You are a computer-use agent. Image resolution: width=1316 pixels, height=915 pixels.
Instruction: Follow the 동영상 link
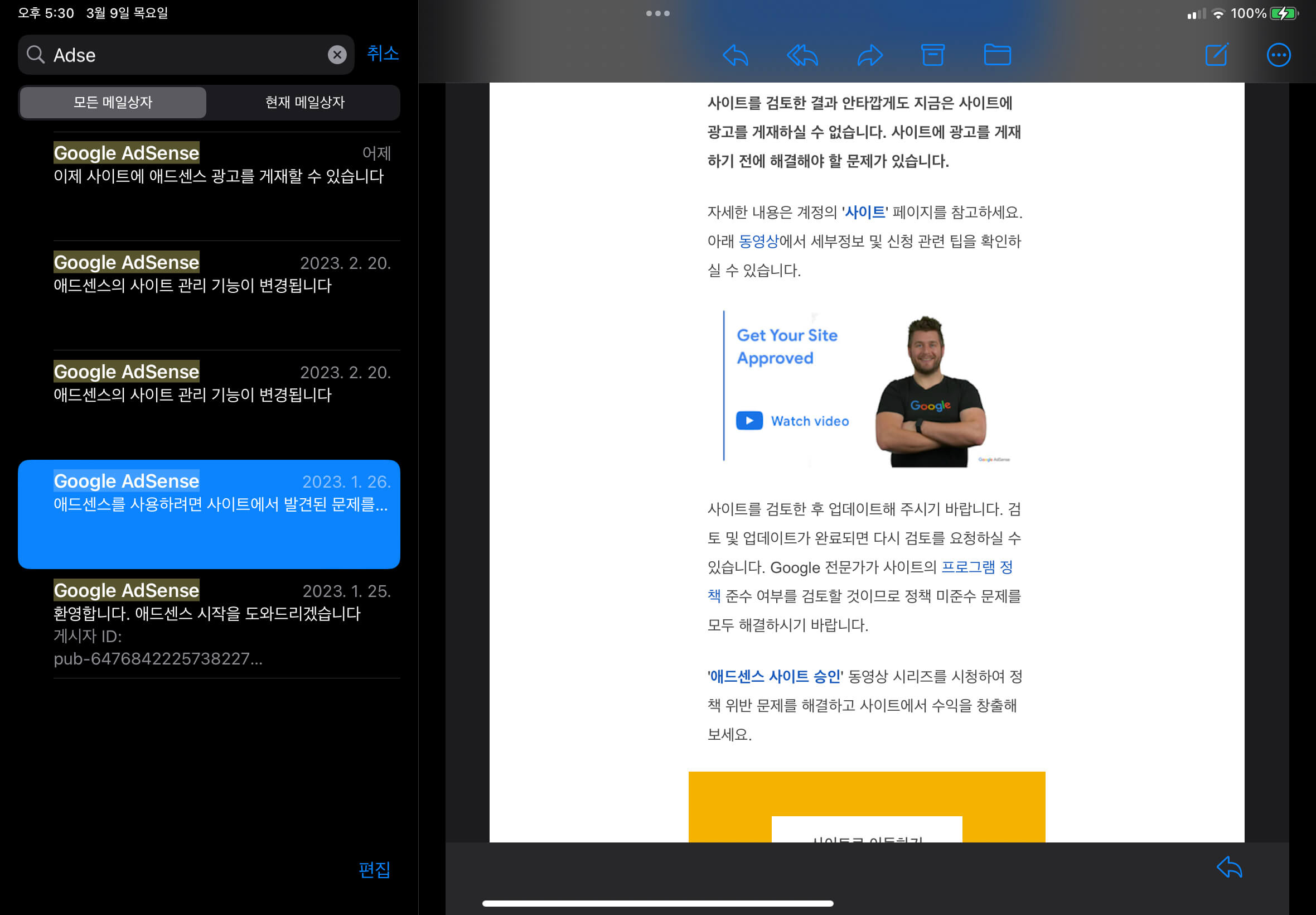point(758,242)
